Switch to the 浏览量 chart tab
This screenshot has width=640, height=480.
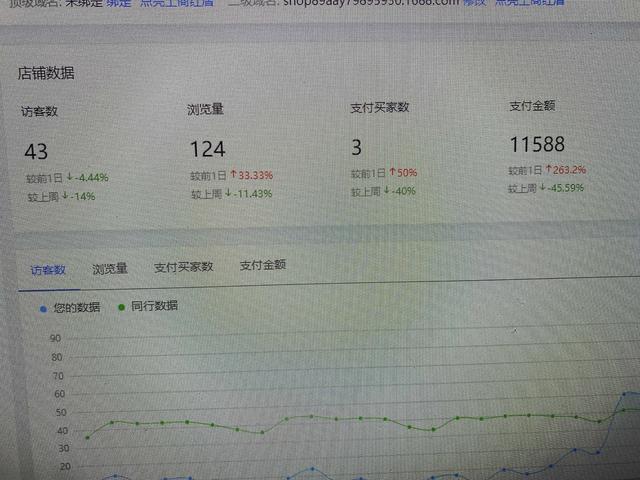point(110,269)
